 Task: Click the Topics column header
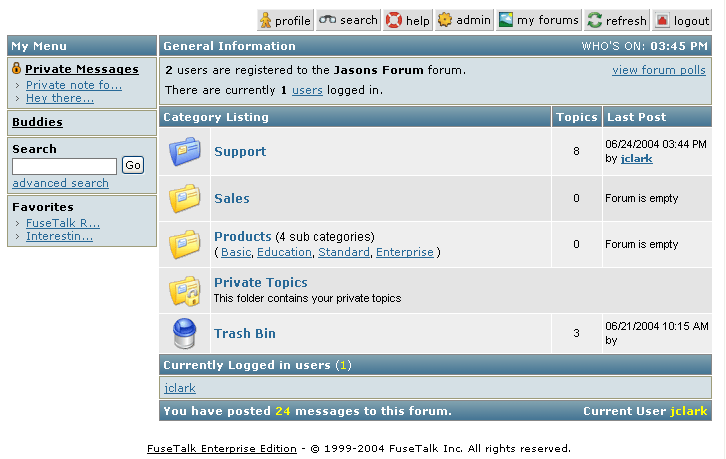(576, 117)
